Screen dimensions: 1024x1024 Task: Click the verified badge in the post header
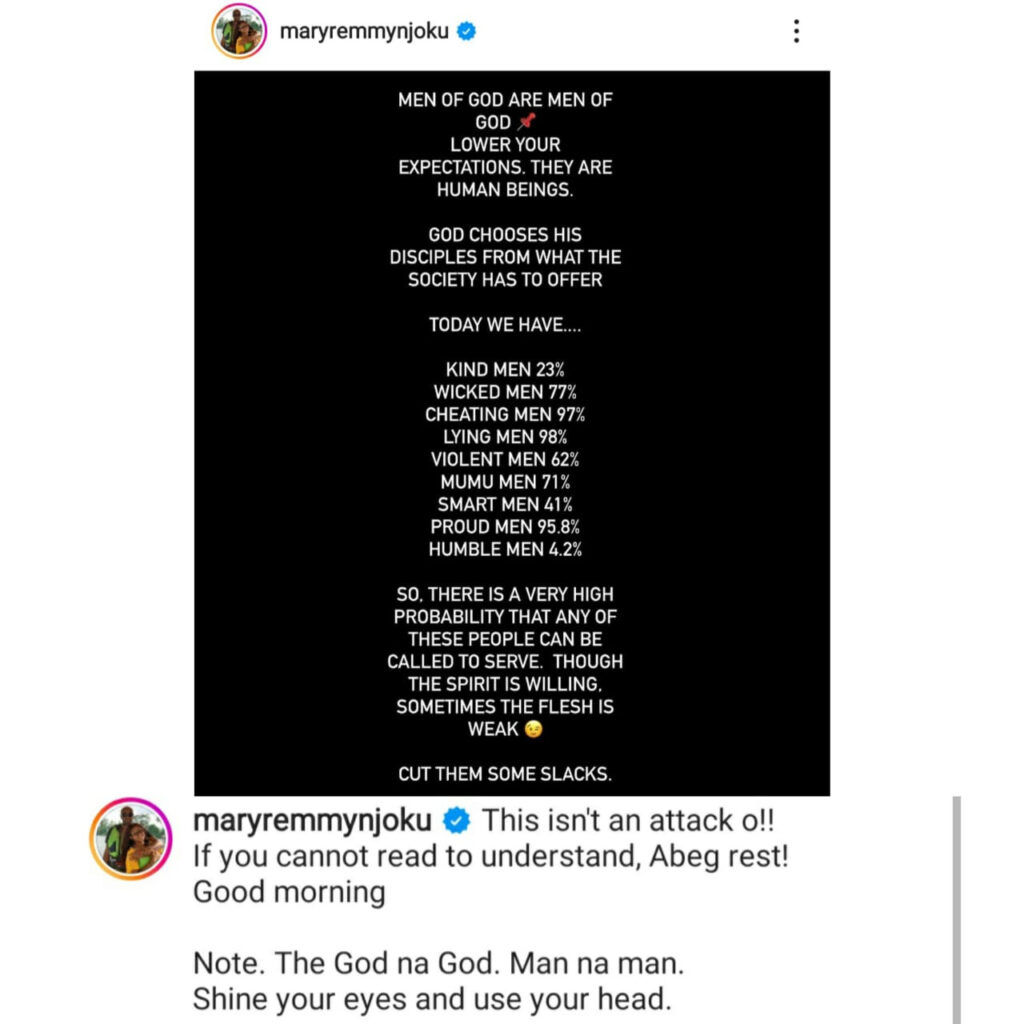pyautogui.click(x=466, y=32)
